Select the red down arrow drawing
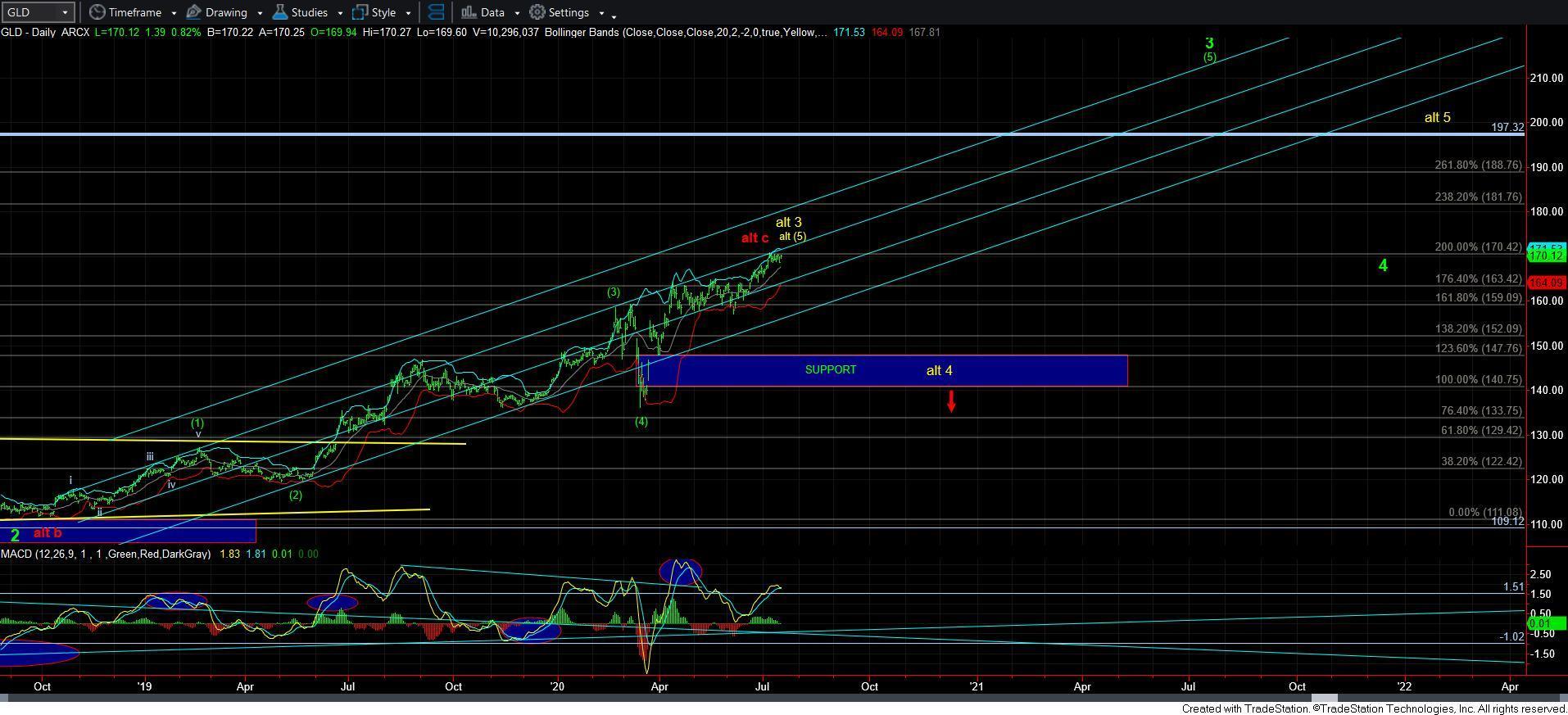 (x=951, y=401)
